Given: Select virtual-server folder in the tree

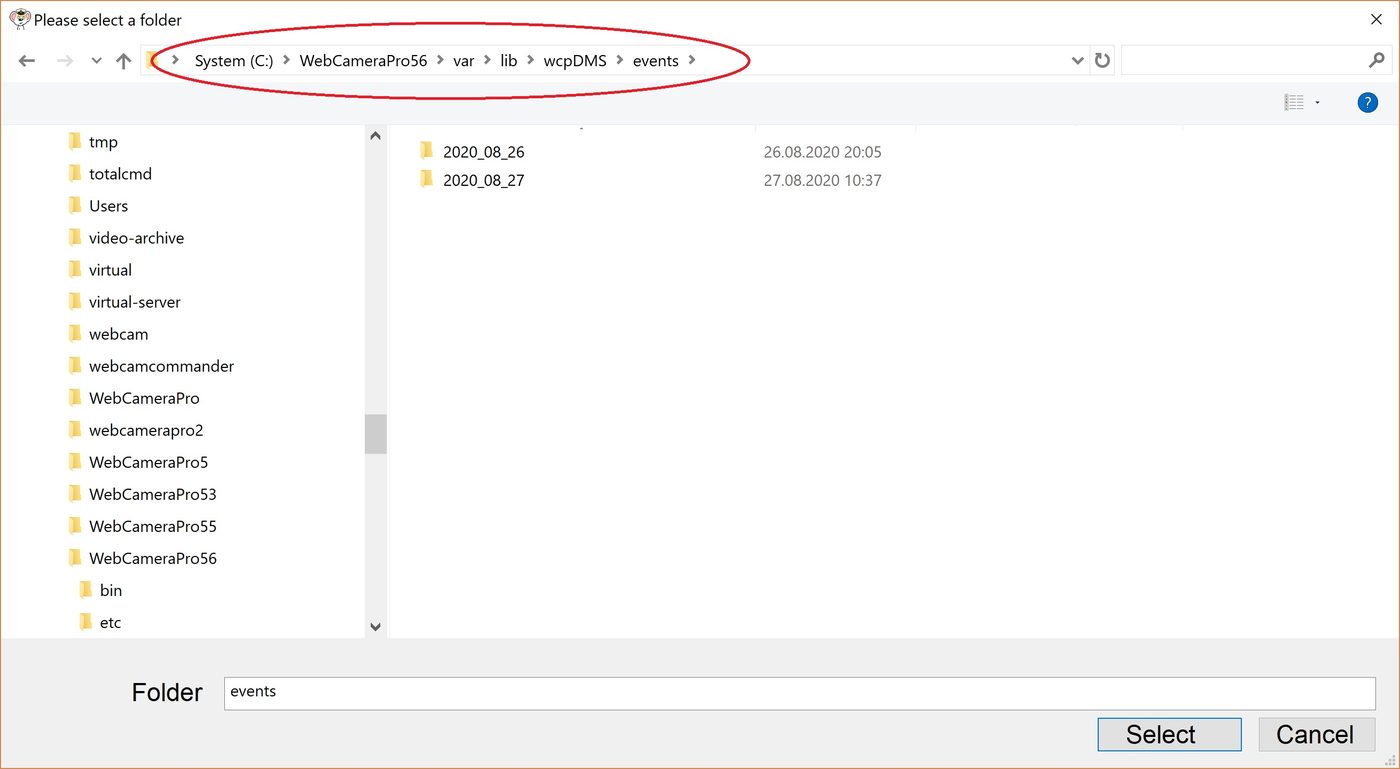Looking at the screenshot, I should click(135, 302).
